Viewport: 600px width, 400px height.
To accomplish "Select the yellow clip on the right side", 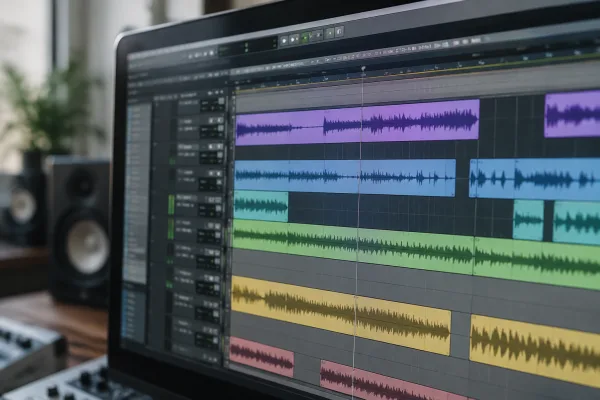I will 535,350.
